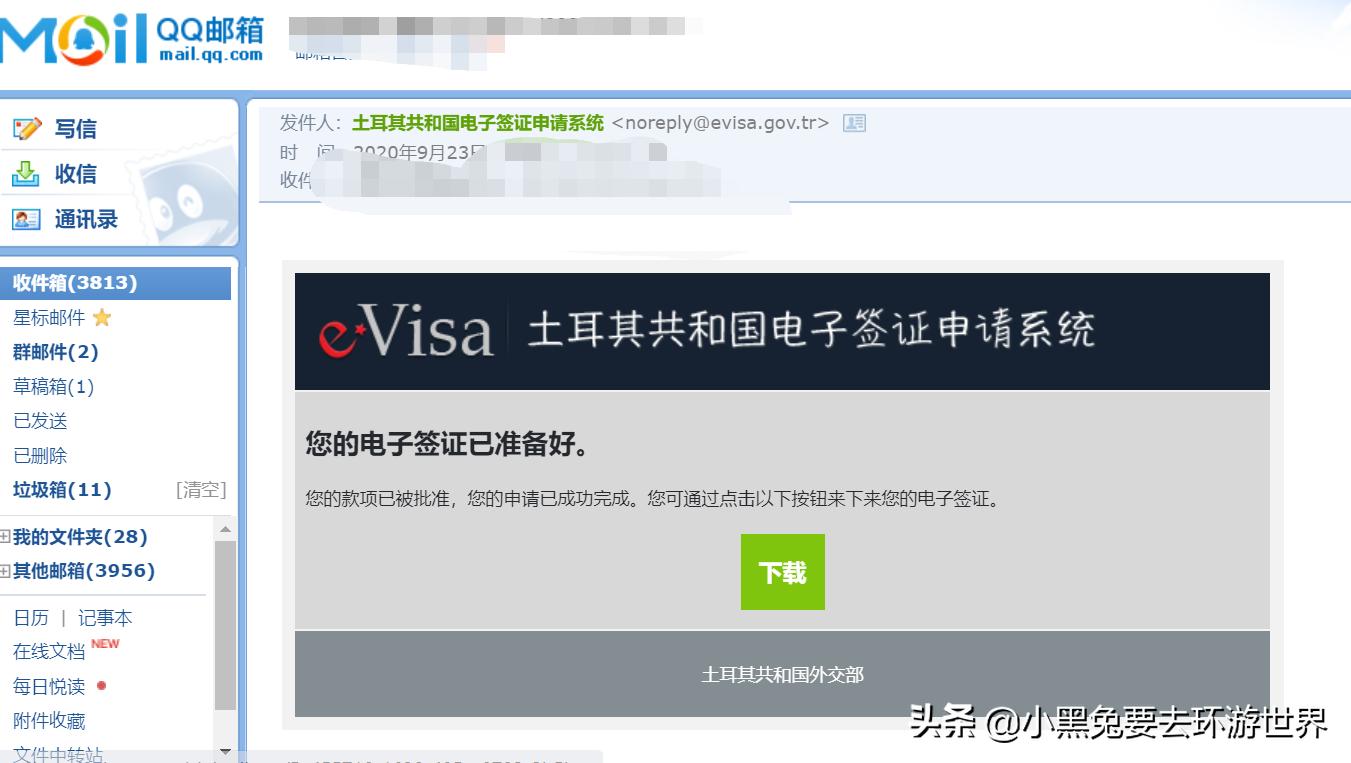Click the sender contact card icon
This screenshot has height=763, width=1351.
click(x=854, y=123)
